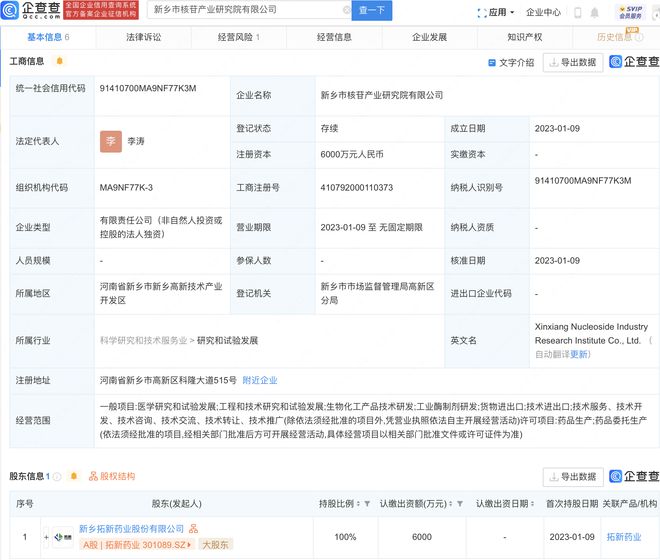Viewport: 660px width, 560px height.
Task: Click the 拓新药业 company logo thumbnail
Action: [x=63, y=537]
